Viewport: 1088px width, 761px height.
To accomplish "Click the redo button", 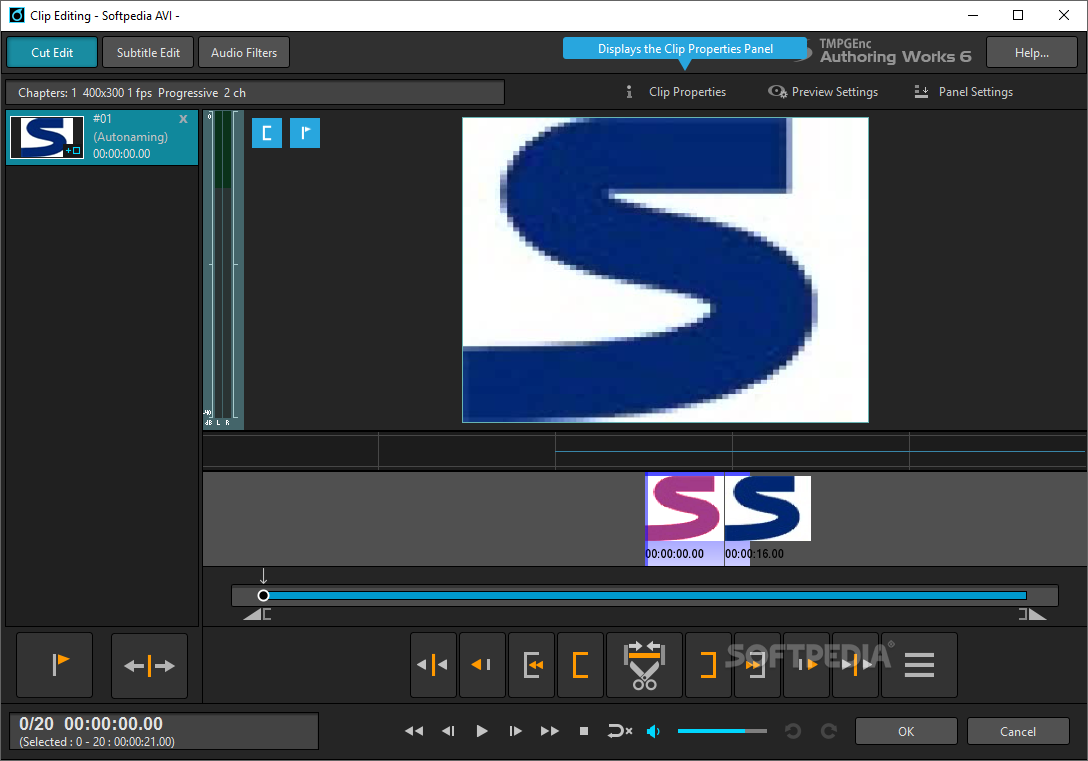I will [x=828, y=730].
